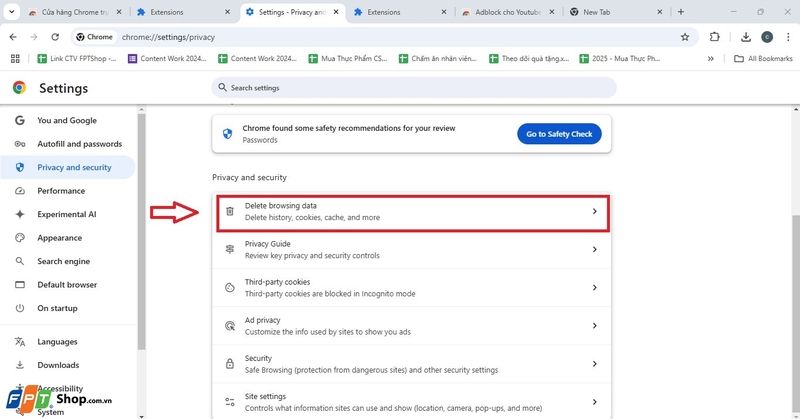Open Autofill and passwords settings

pos(68,144)
